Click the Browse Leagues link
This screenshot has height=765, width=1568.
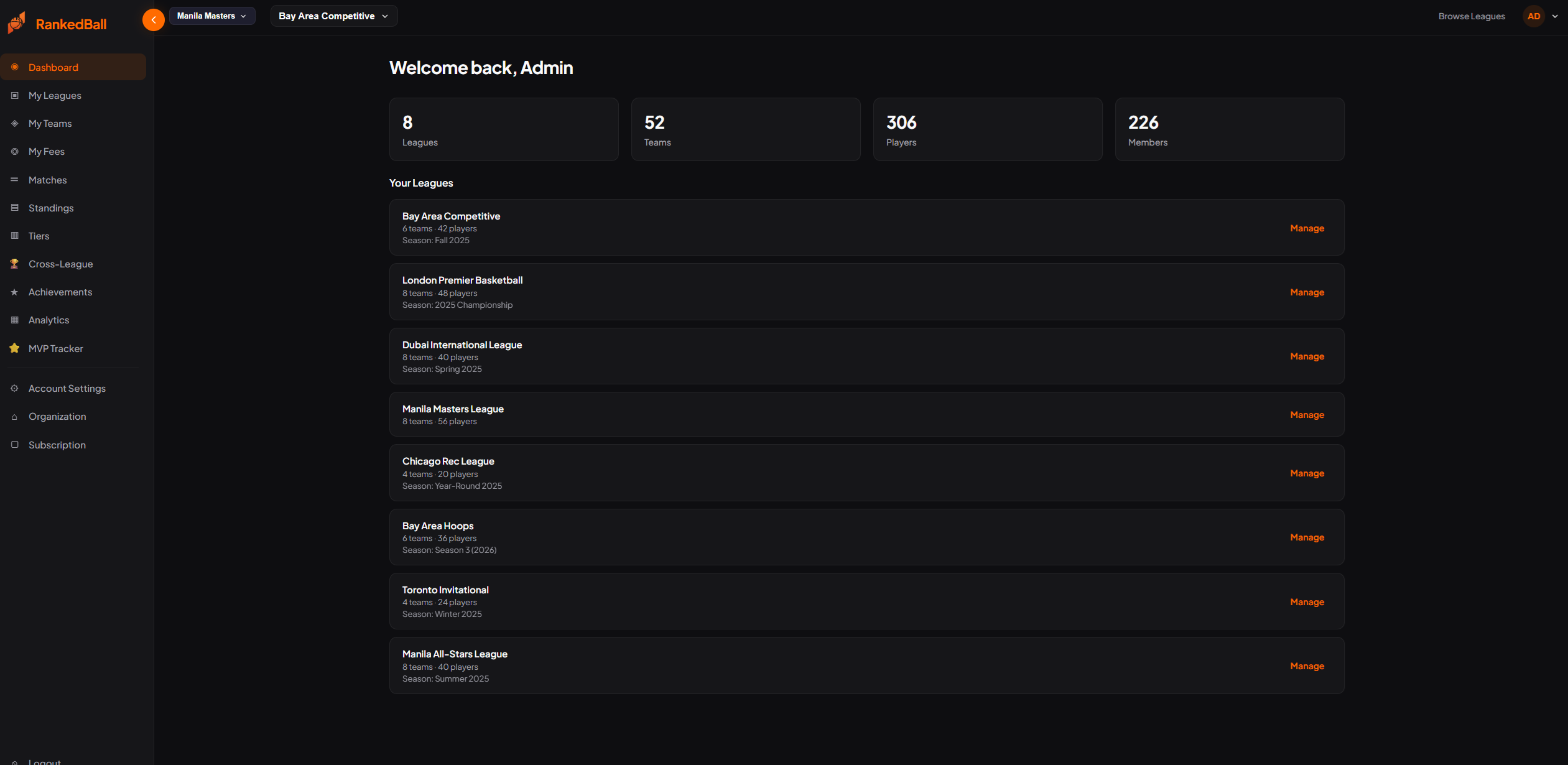click(x=1471, y=16)
